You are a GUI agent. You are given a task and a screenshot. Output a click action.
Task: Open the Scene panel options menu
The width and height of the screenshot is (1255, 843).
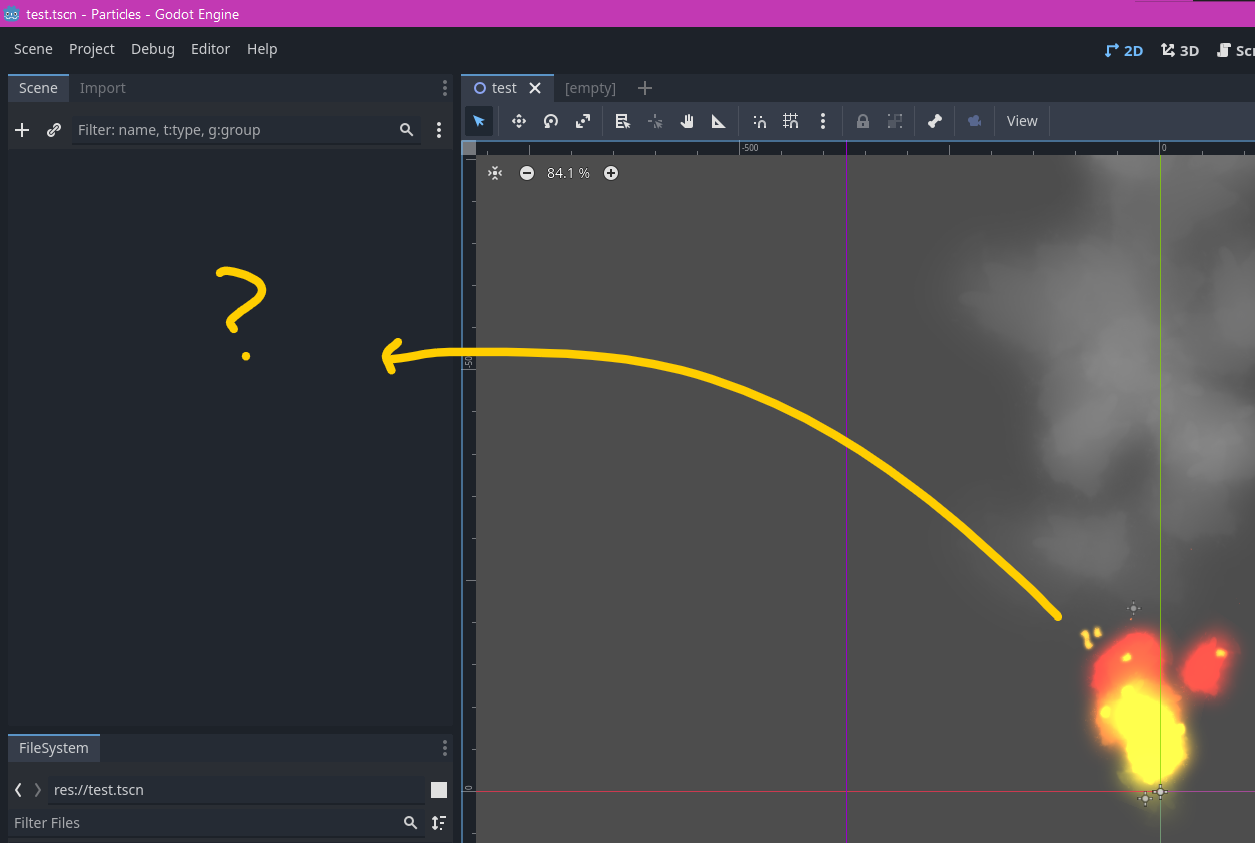(444, 88)
